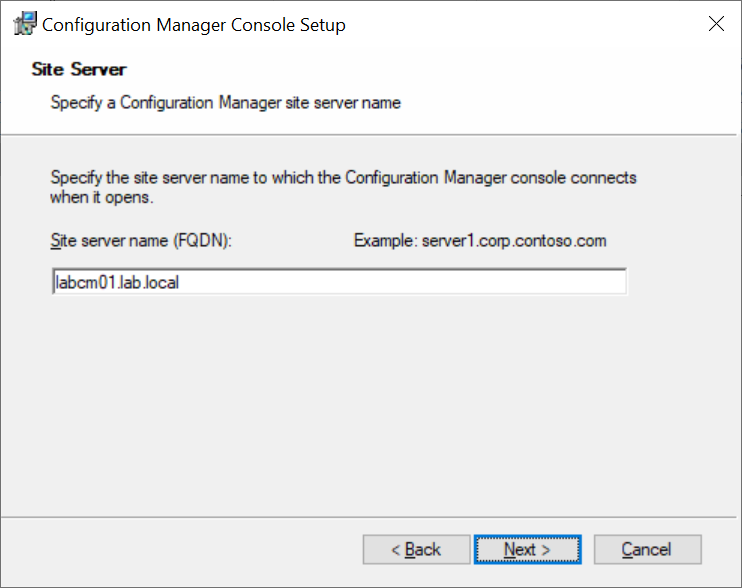This screenshot has height=588, width=742.
Task: Close the Console Setup dialog window
Action: coord(716,23)
